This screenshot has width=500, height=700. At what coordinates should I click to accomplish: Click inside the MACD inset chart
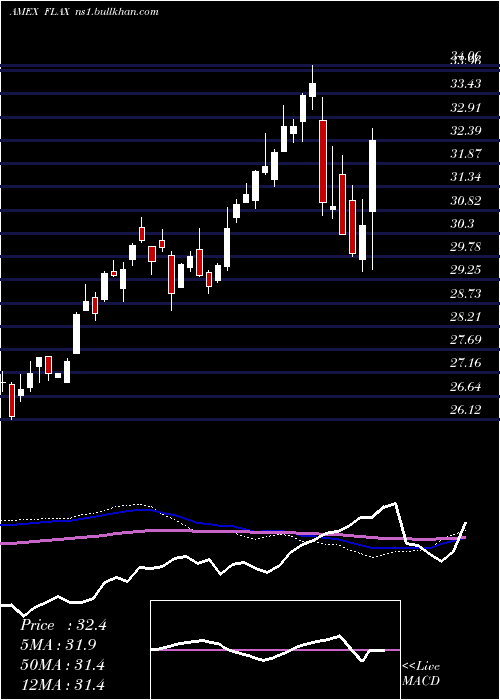point(275,650)
